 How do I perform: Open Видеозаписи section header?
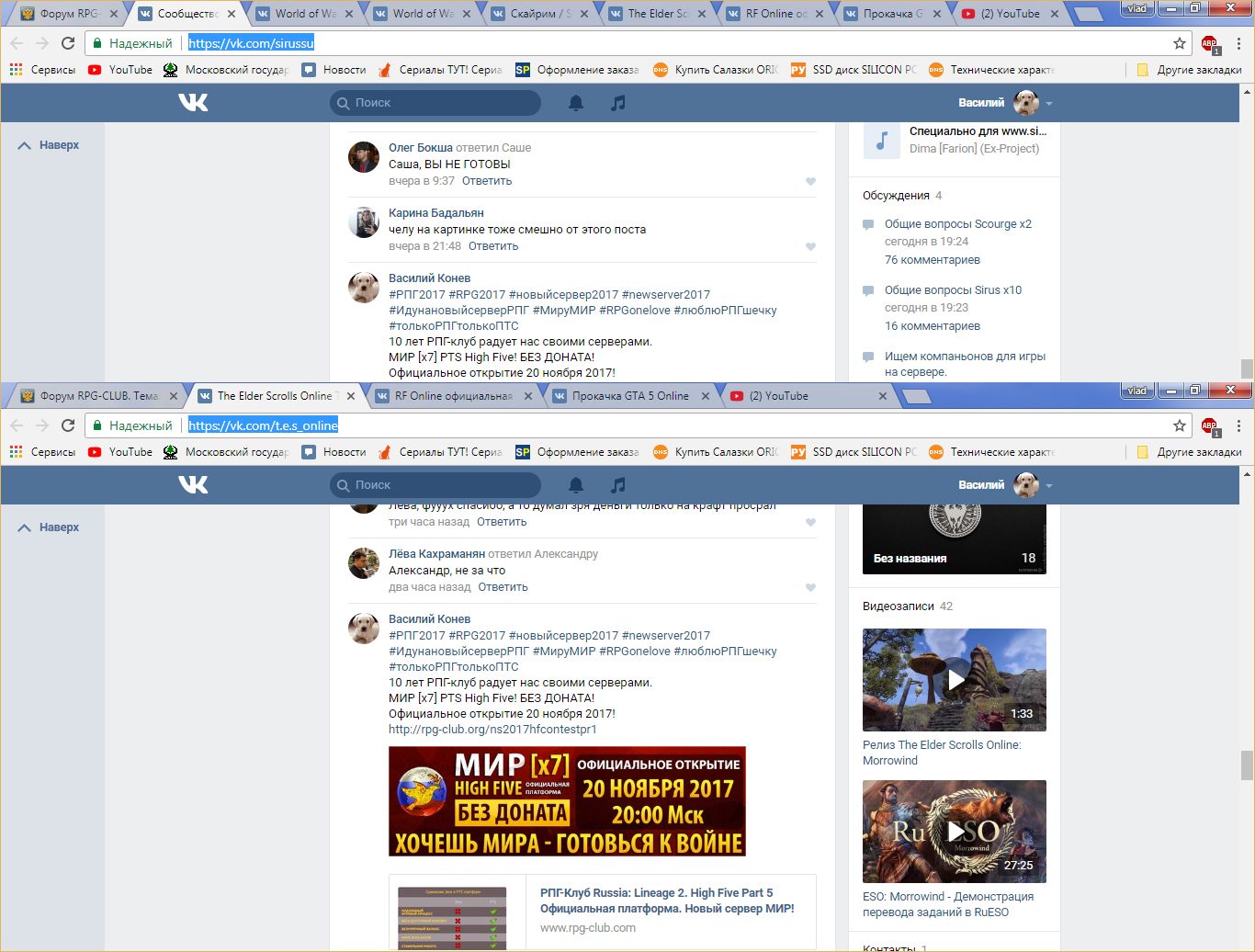908,606
